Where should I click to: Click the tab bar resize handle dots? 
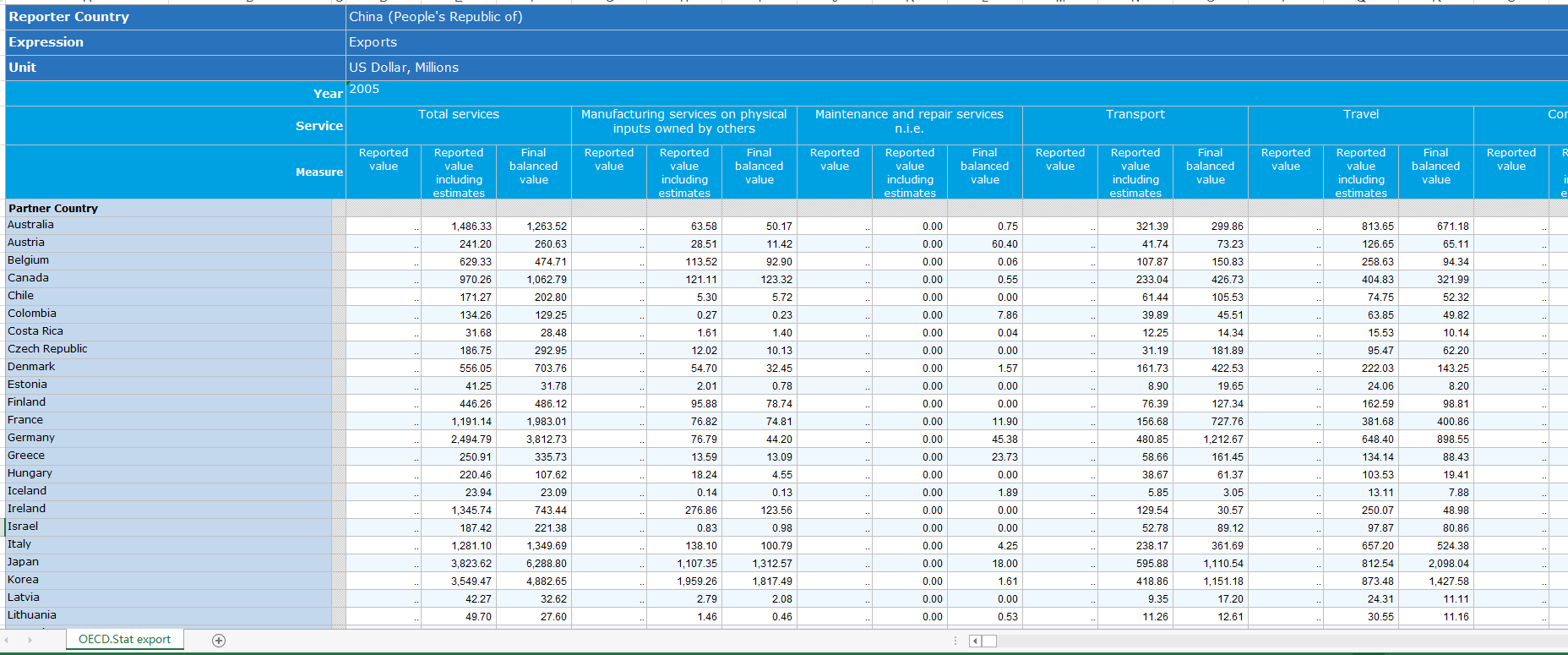[x=955, y=641]
